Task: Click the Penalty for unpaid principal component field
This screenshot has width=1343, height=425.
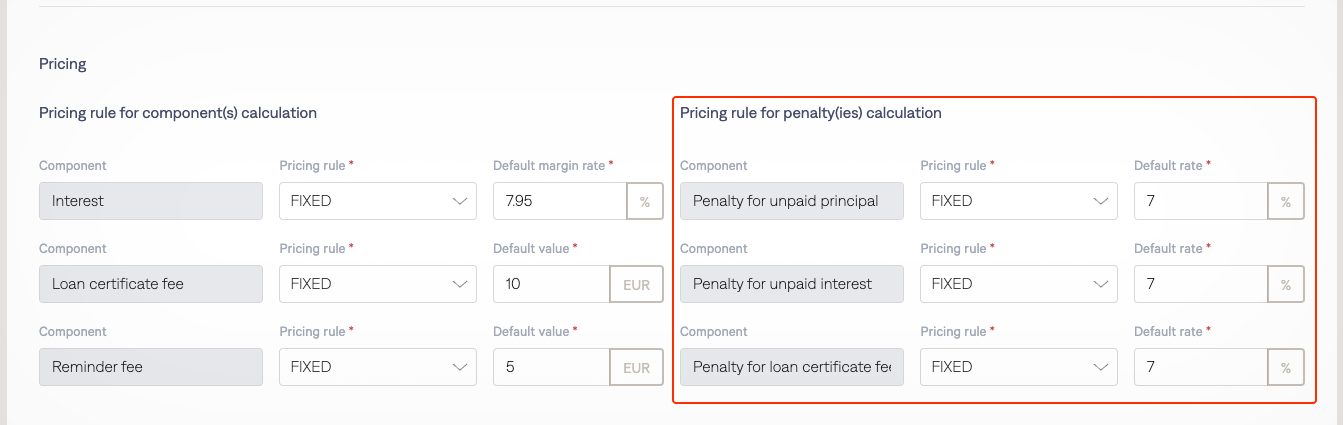Action: [791, 201]
